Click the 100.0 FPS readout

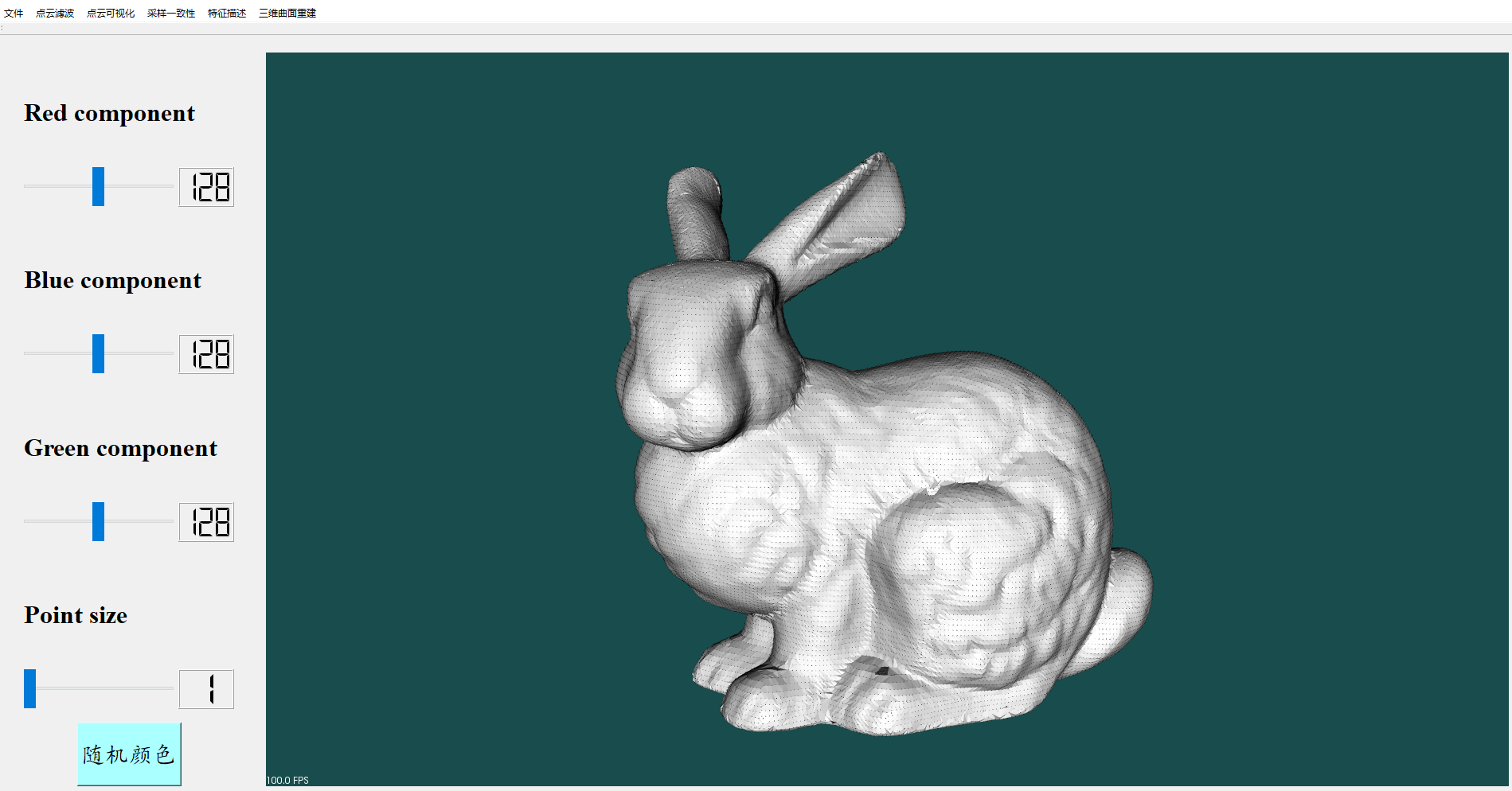pos(287,780)
